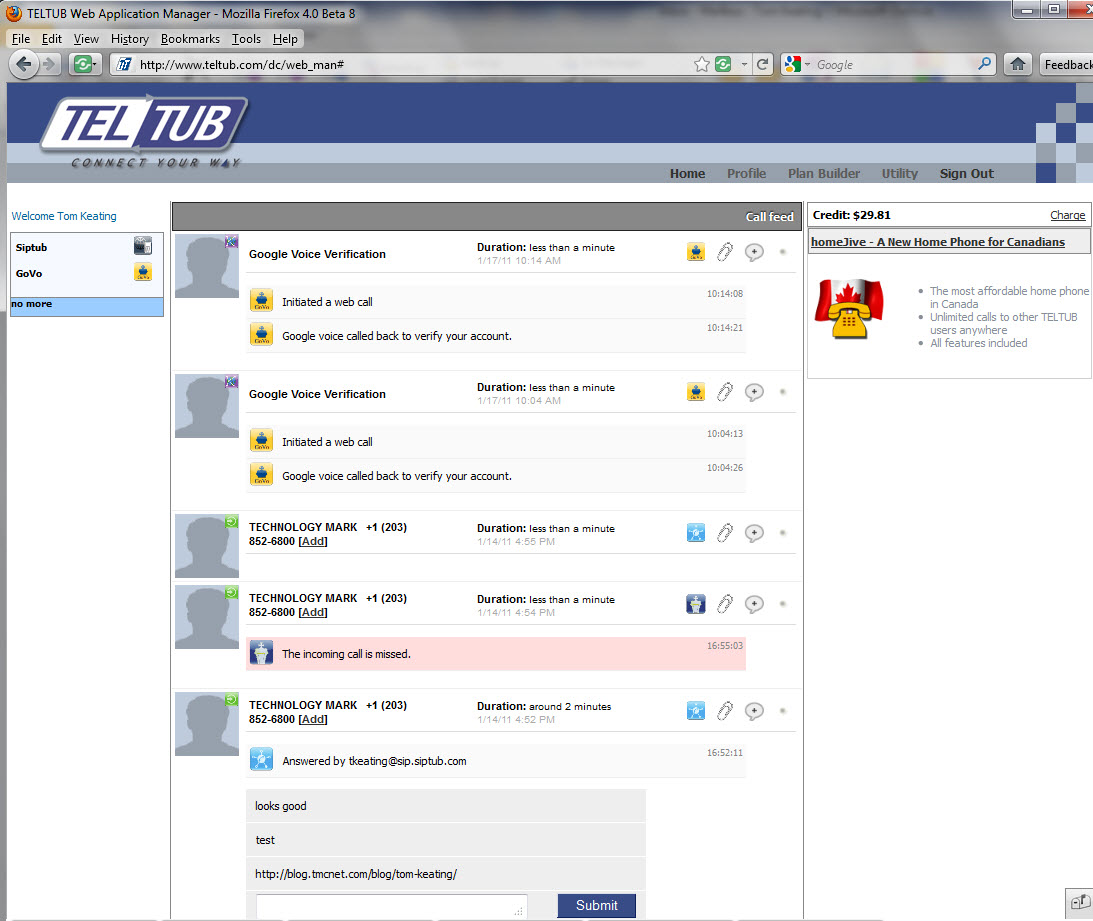
Task: Click the GoVo app icon on the 10:14 AM call
Action: click(x=696, y=252)
